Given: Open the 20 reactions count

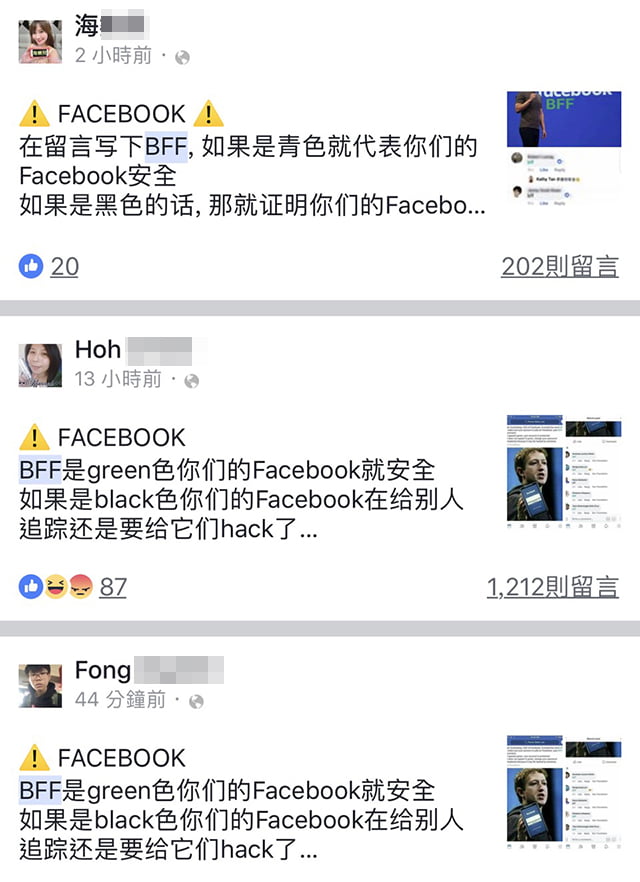Looking at the screenshot, I should [65, 267].
